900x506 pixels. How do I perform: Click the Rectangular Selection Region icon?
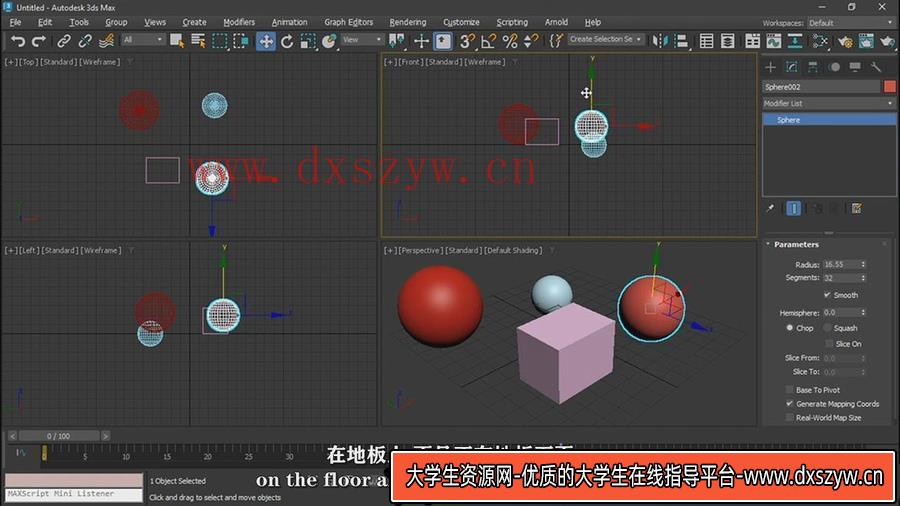pos(219,41)
